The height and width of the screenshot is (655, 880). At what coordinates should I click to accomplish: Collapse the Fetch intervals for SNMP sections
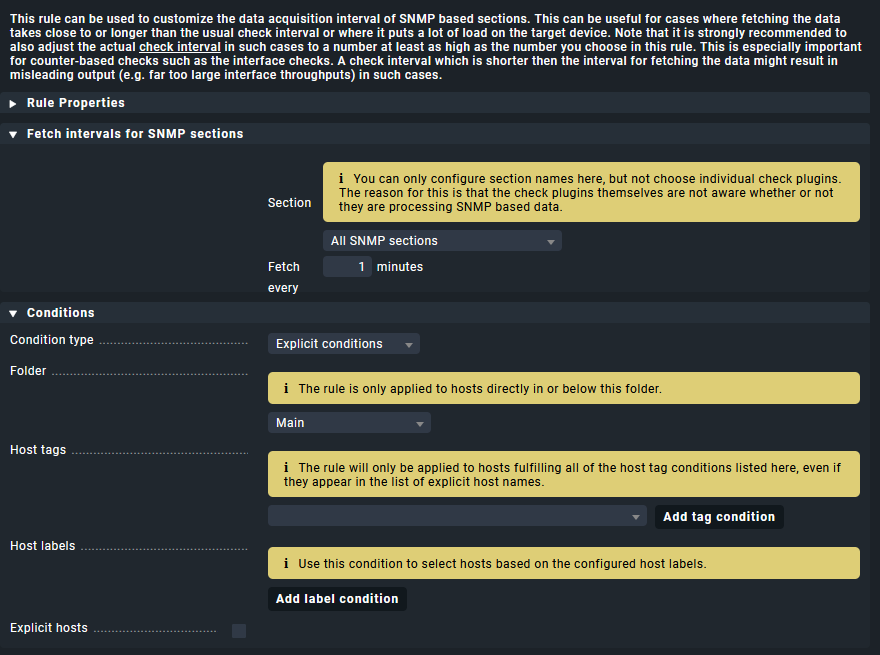(x=13, y=135)
